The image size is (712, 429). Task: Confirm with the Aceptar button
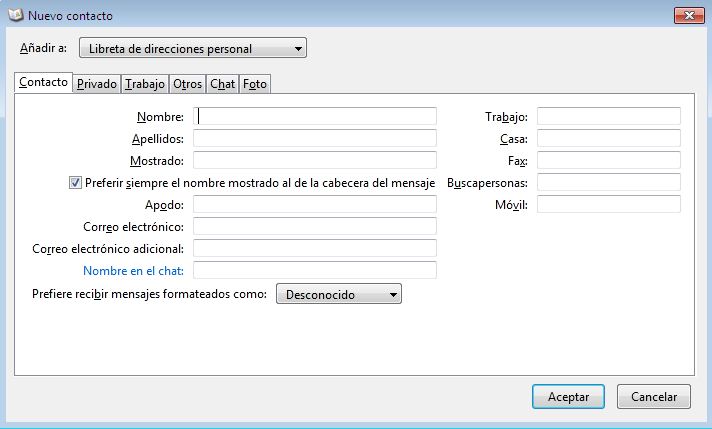coord(568,396)
